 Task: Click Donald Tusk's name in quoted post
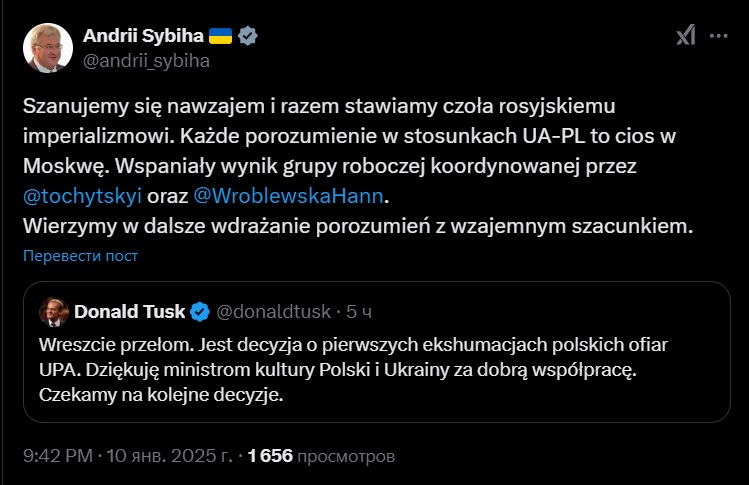point(129,311)
